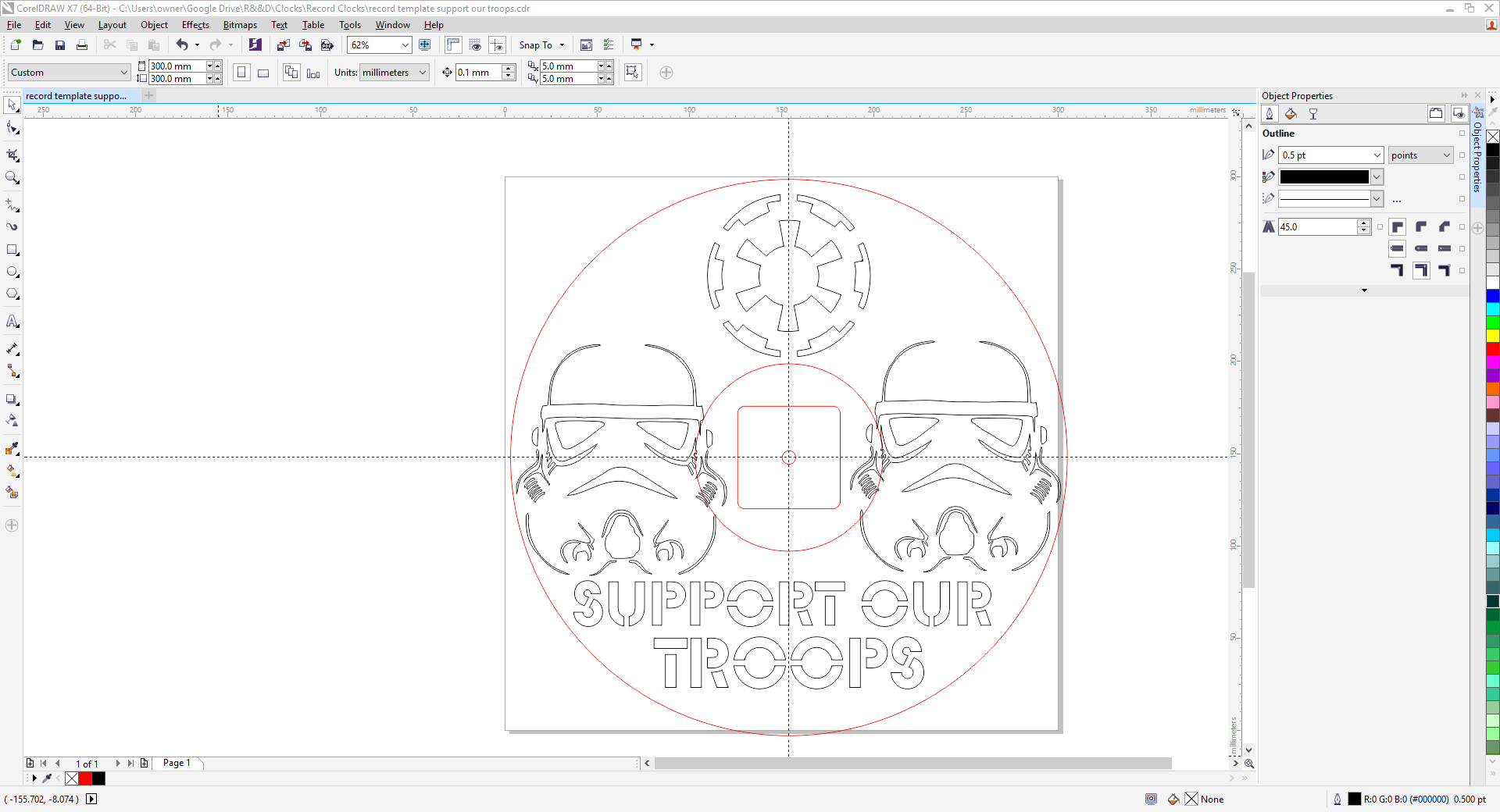Image resolution: width=1500 pixels, height=812 pixels.
Task: Select the Artistic Media tool
Action: point(12,227)
